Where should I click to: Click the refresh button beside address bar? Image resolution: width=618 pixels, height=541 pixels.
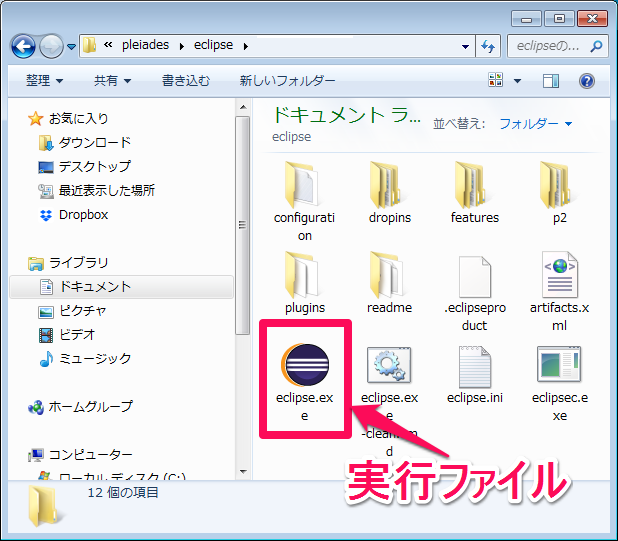pyautogui.click(x=488, y=46)
